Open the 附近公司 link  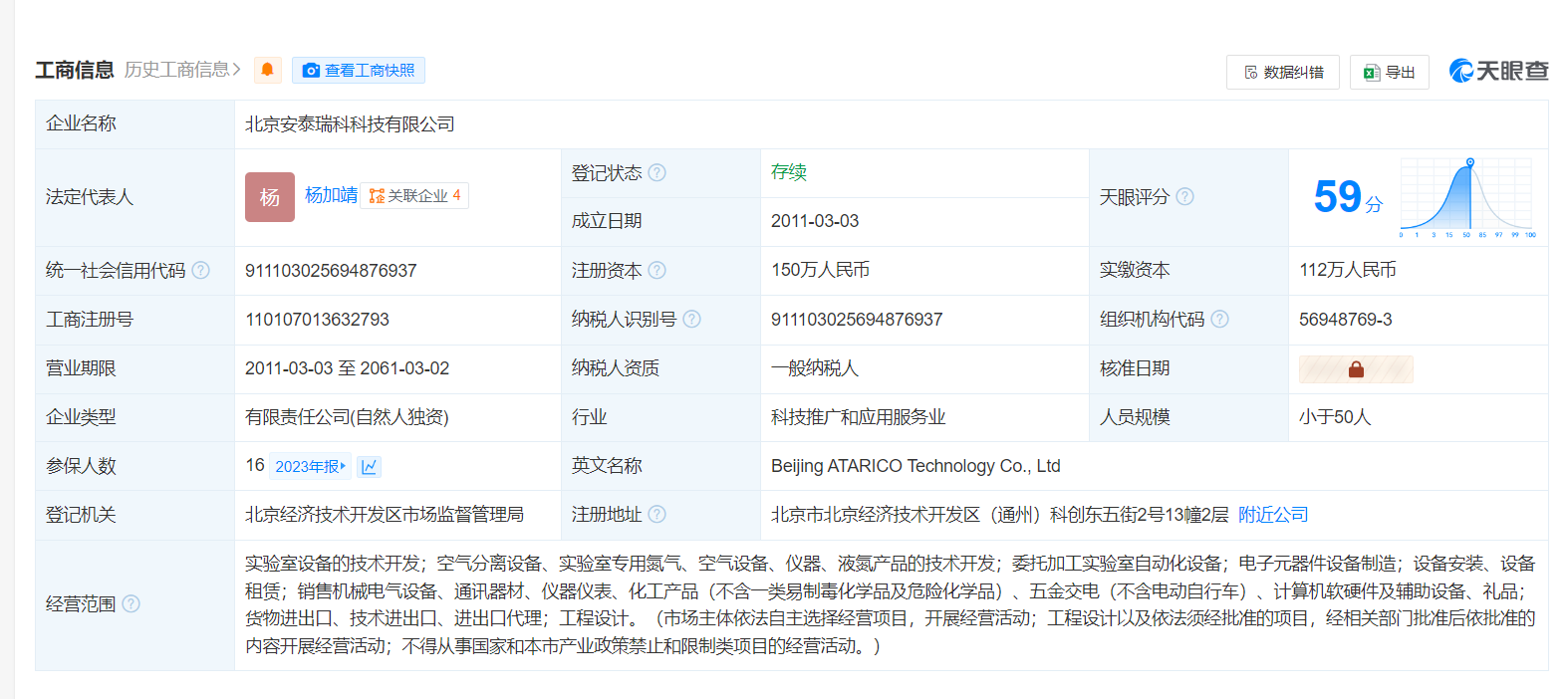(x=1273, y=515)
